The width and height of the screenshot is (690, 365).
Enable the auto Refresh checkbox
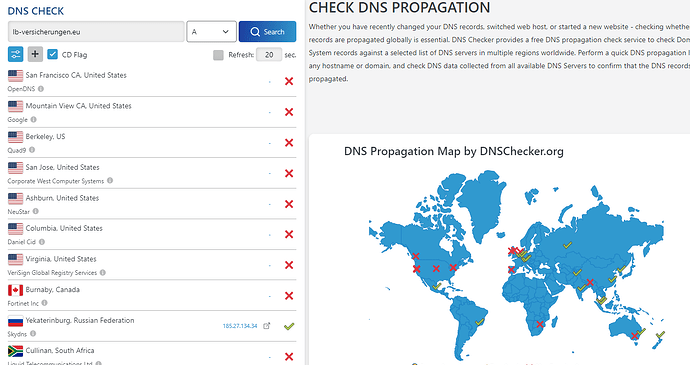[x=218, y=55]
